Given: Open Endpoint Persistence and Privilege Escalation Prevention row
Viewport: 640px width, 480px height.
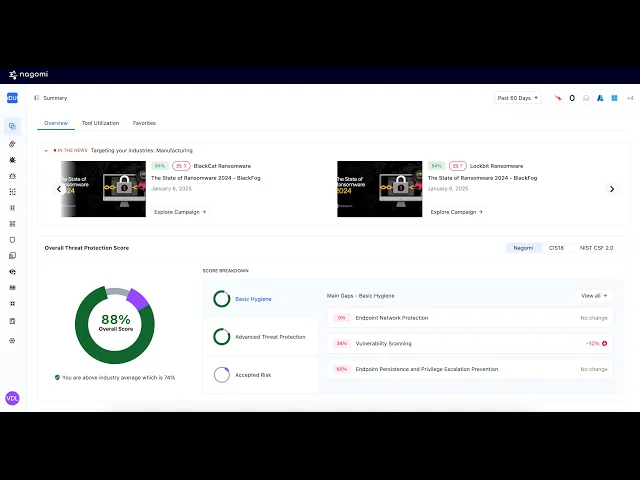Looking at the screenshot, I should pyautogui.click(x=470, y=369).
